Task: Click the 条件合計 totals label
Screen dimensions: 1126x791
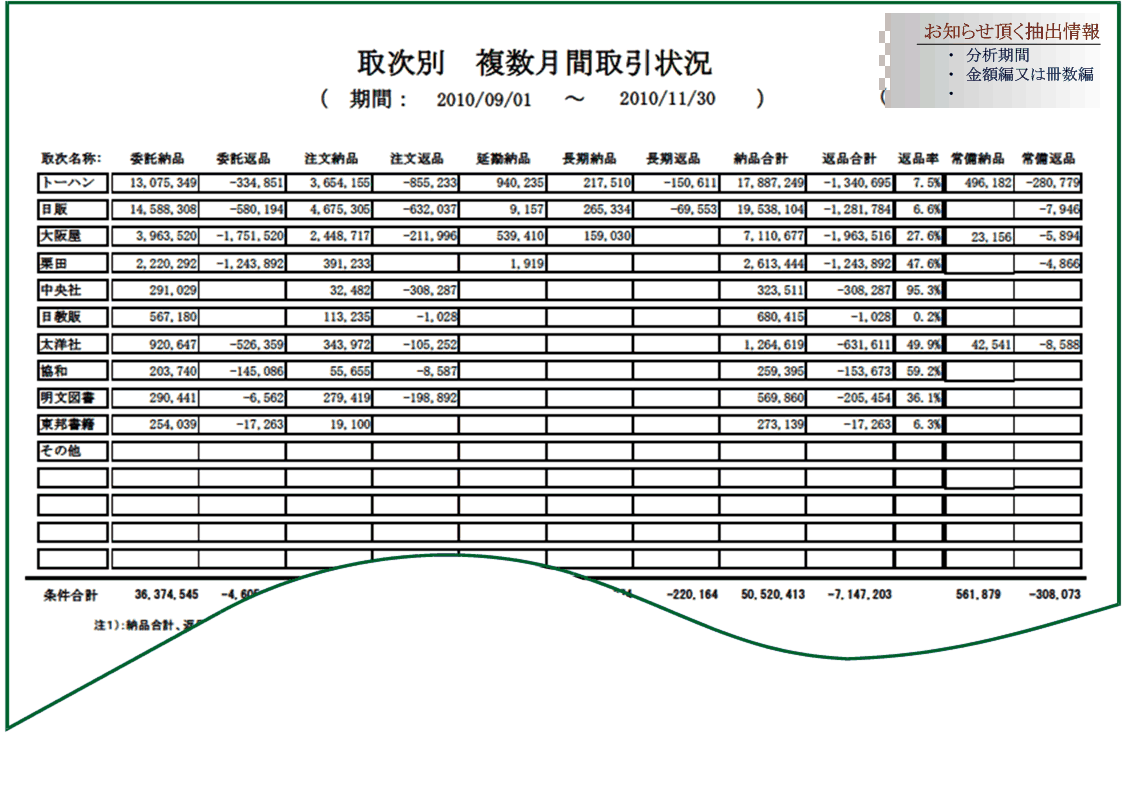Action: click(70, 595)
